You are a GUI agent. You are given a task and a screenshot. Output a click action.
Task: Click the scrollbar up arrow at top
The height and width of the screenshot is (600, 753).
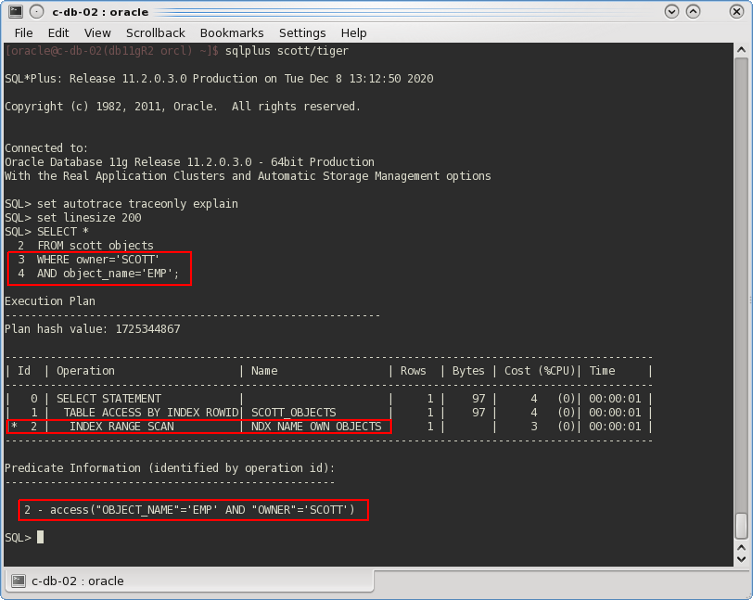741,50
